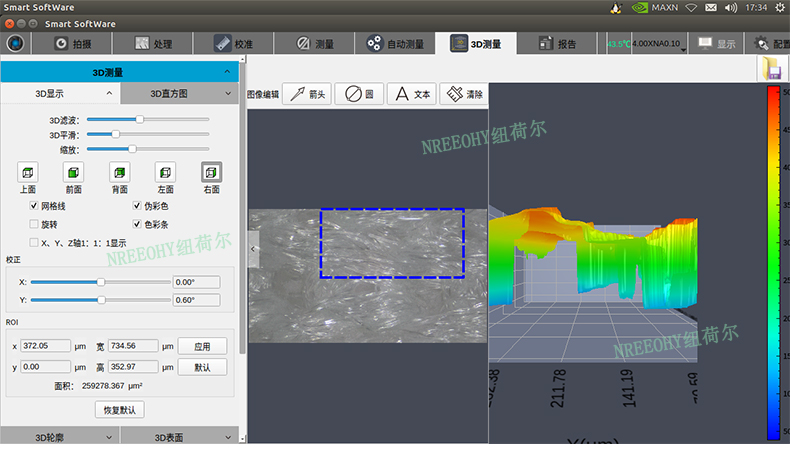Open the 测量 measurement tab
This screenshot has height=452, width=790.
(x=314, y=44)
